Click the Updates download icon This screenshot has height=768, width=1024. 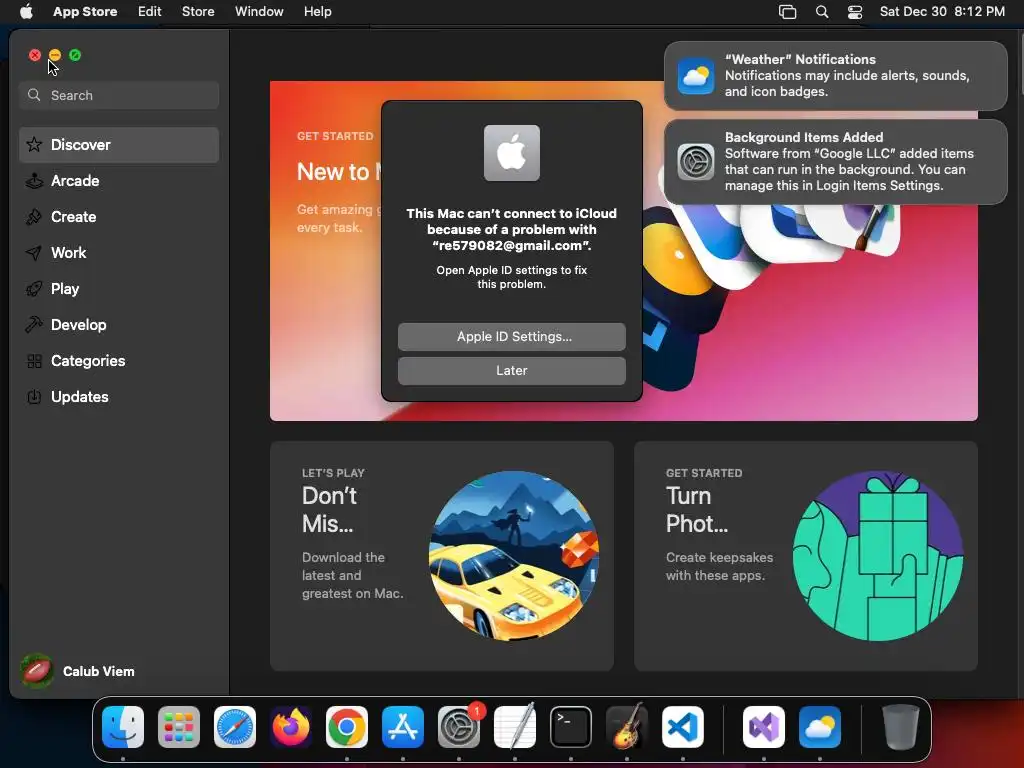[x=34, y=396]
